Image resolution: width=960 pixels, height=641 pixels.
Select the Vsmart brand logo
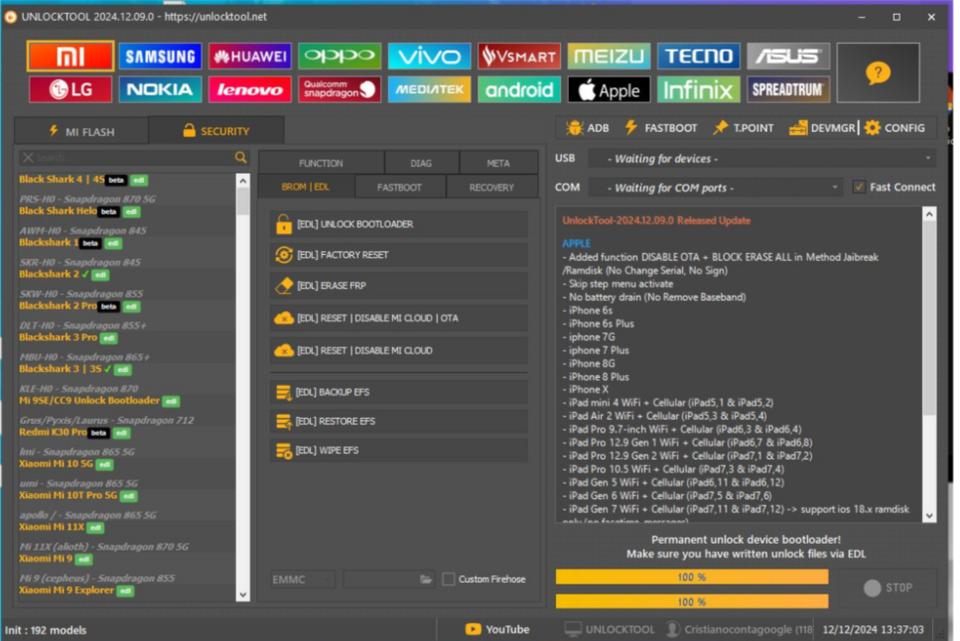click(x=519, y=56)
